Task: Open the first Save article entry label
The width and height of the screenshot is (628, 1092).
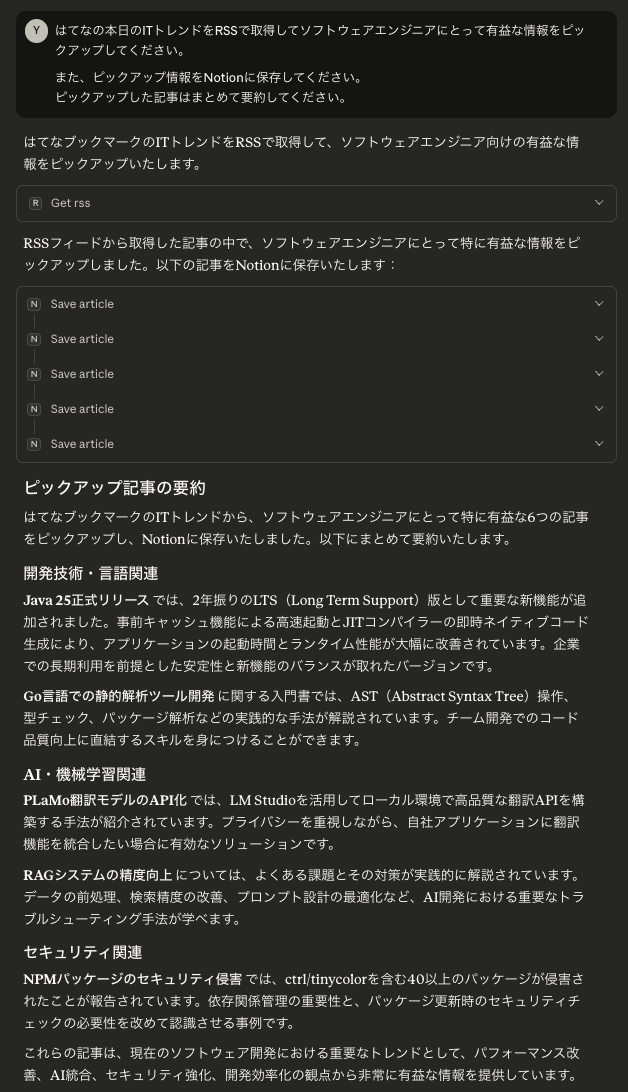Action: click(82, 304)
